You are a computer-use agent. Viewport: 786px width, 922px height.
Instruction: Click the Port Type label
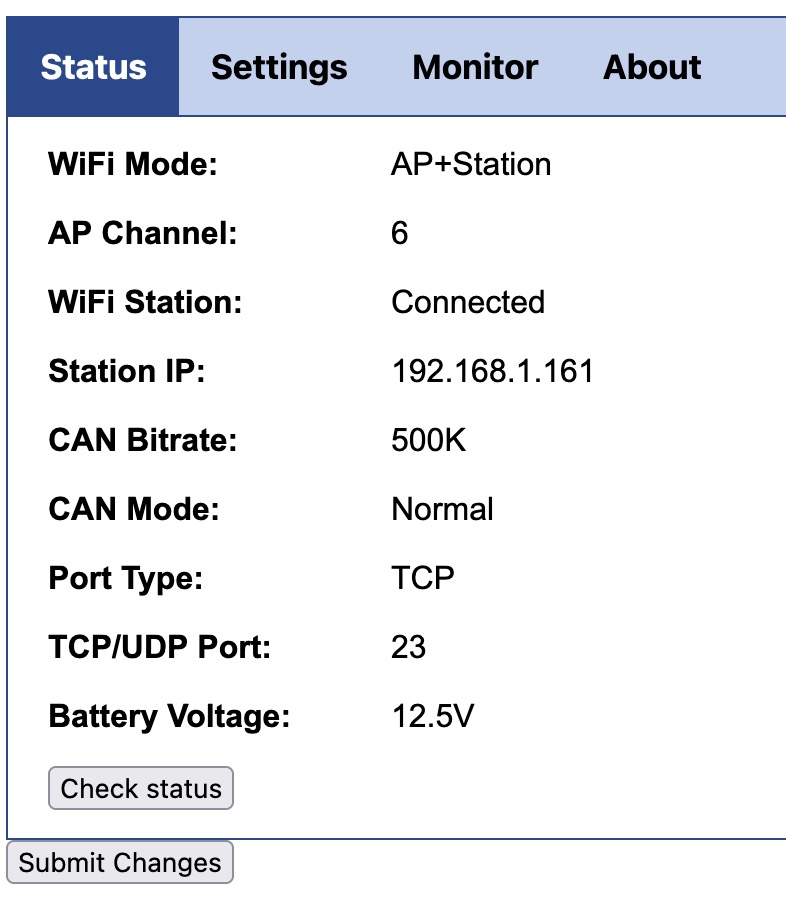pos(126,579)
